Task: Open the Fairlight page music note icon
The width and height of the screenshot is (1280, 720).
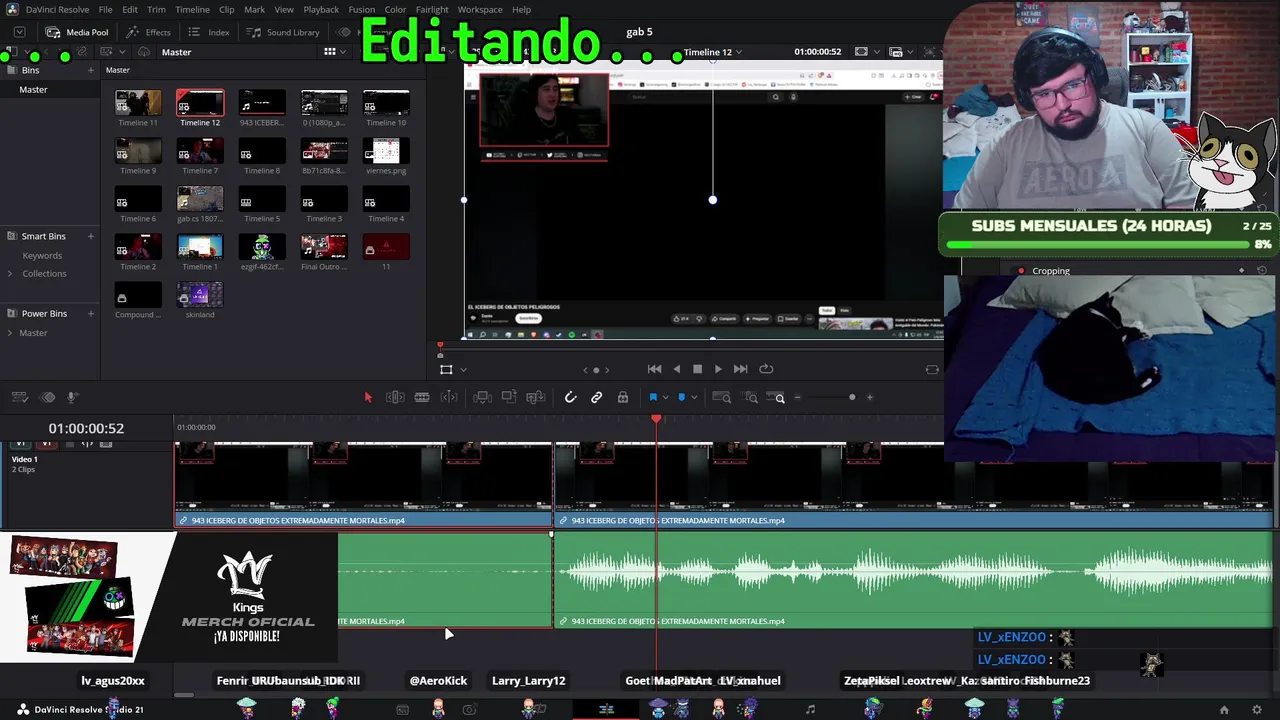Action: [x=810, y=710]
